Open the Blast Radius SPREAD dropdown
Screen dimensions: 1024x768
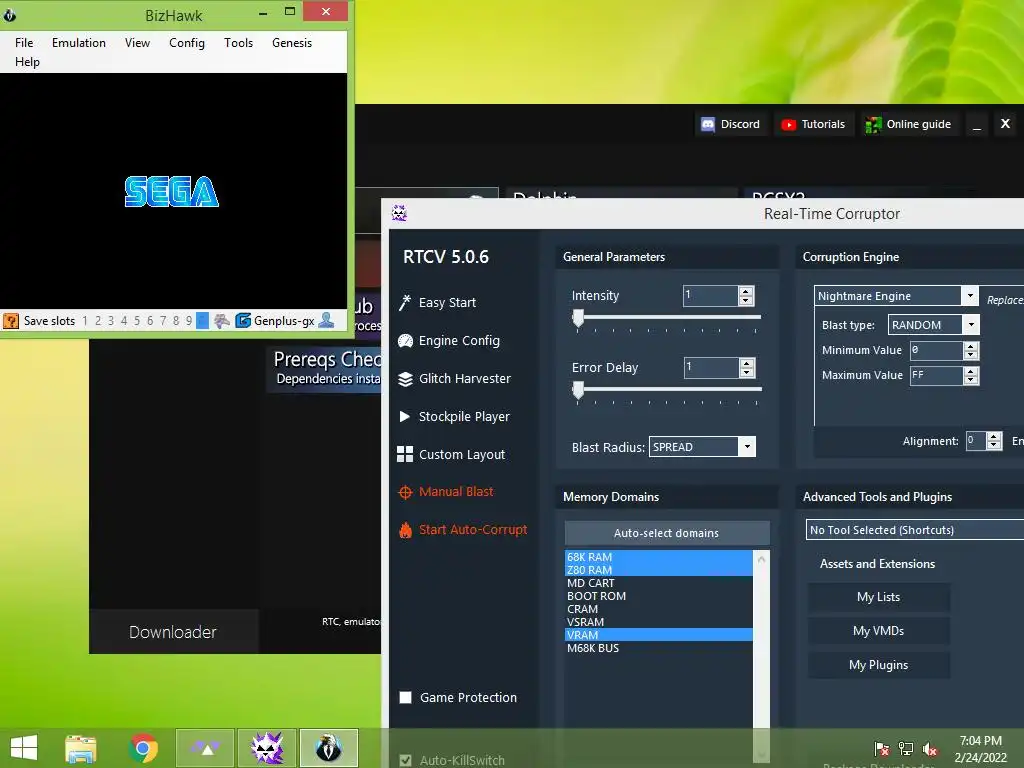coord(747,447)
